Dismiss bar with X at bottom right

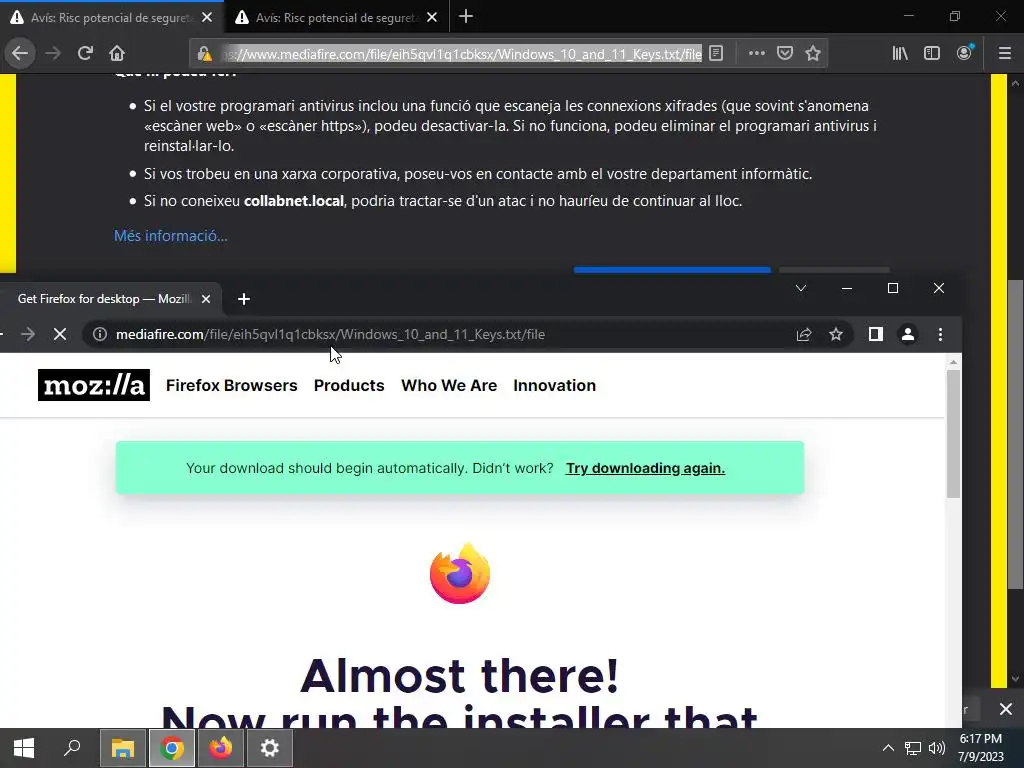pos(1006,709)
